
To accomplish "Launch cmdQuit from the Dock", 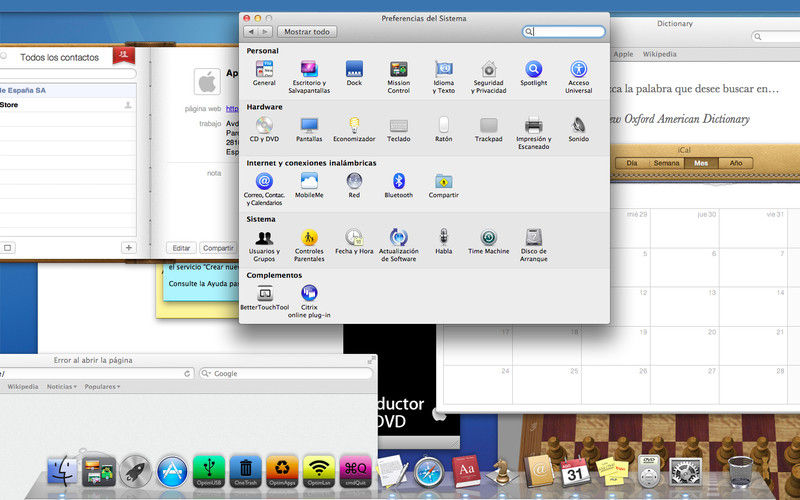I will [356, 471].
